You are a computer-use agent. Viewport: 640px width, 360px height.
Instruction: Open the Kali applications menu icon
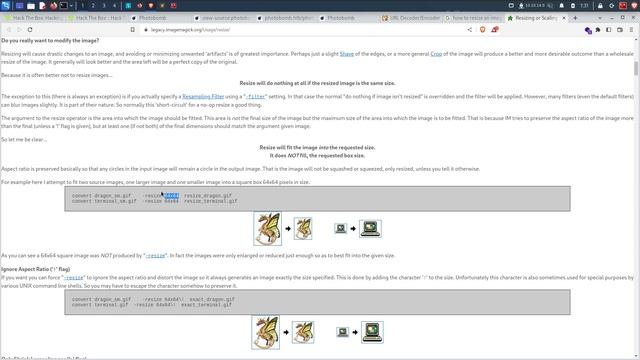[5, 5]
